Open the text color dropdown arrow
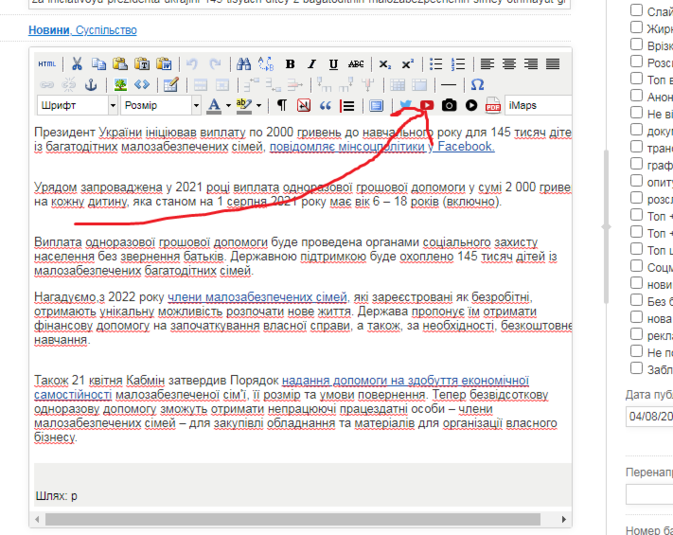Image resolution: width=673 pixels, height=535 pixels. pyautogui.click(x=229, y=105)
